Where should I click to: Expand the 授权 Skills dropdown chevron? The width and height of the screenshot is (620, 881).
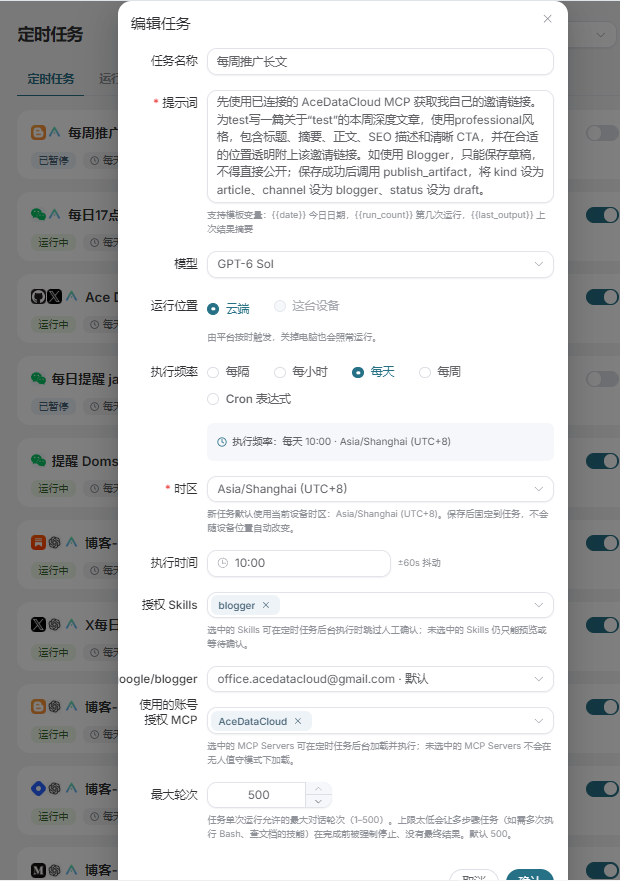click(x=538, y=605)
